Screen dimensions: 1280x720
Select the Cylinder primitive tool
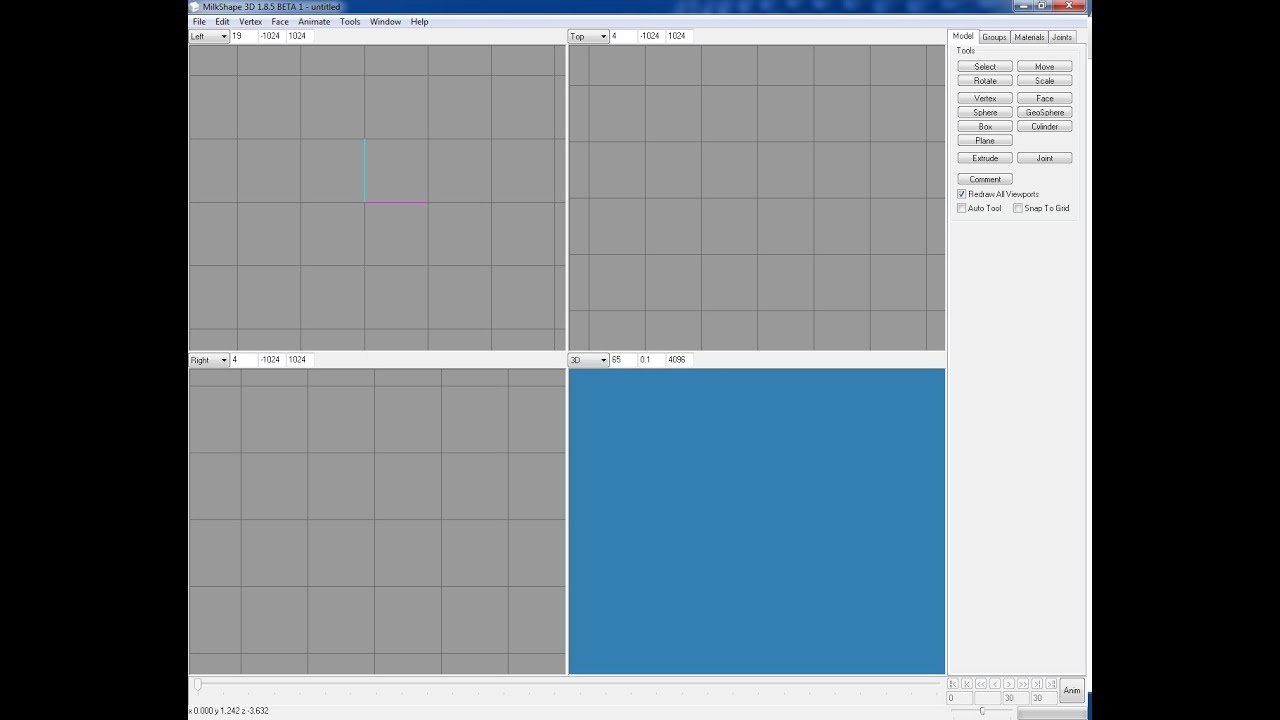[x=1044, y=126]
